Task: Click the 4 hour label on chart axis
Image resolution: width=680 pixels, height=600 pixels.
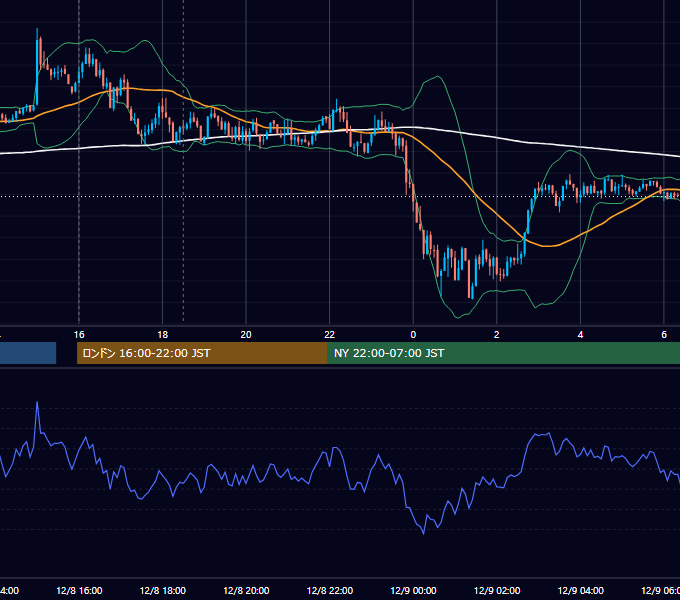Action: 580,335
